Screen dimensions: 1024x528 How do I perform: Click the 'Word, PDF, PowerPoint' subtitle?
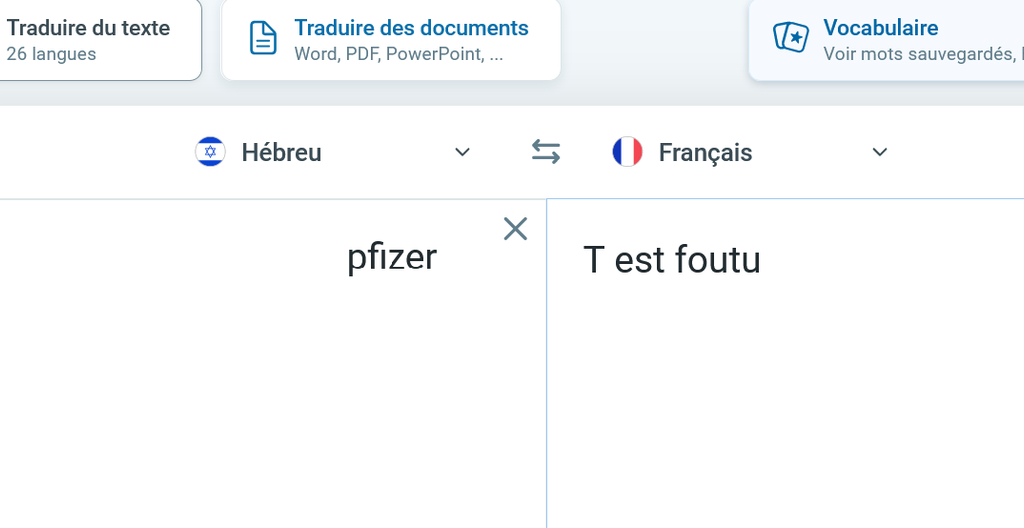398,54
